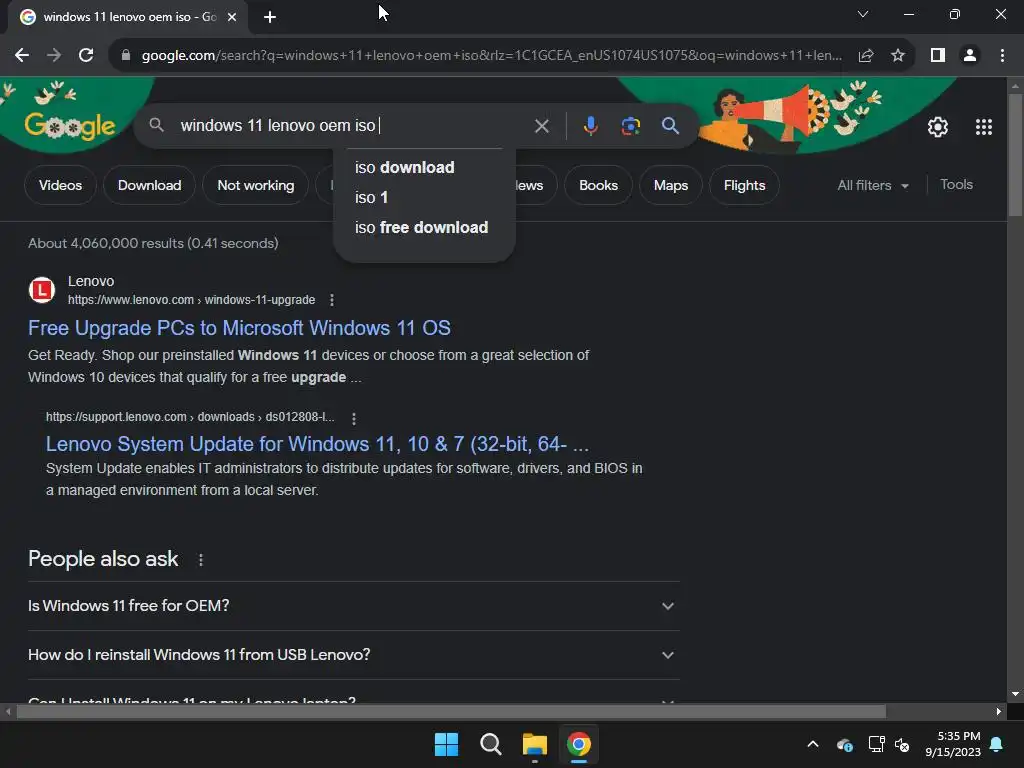This screenshot has height=768, width=1024.
Task: Click the lock icon in address bar
Action: click(x=126, y=56)
